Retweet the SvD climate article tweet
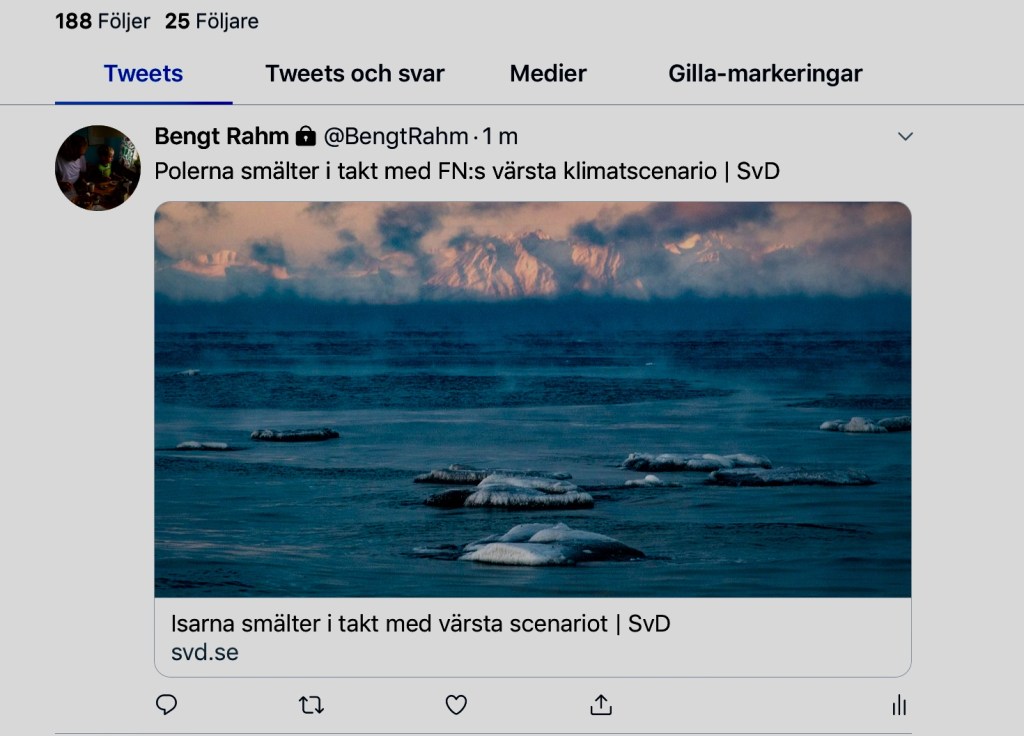The width and height of the screenshot is (1024, 736). (311, 705)
